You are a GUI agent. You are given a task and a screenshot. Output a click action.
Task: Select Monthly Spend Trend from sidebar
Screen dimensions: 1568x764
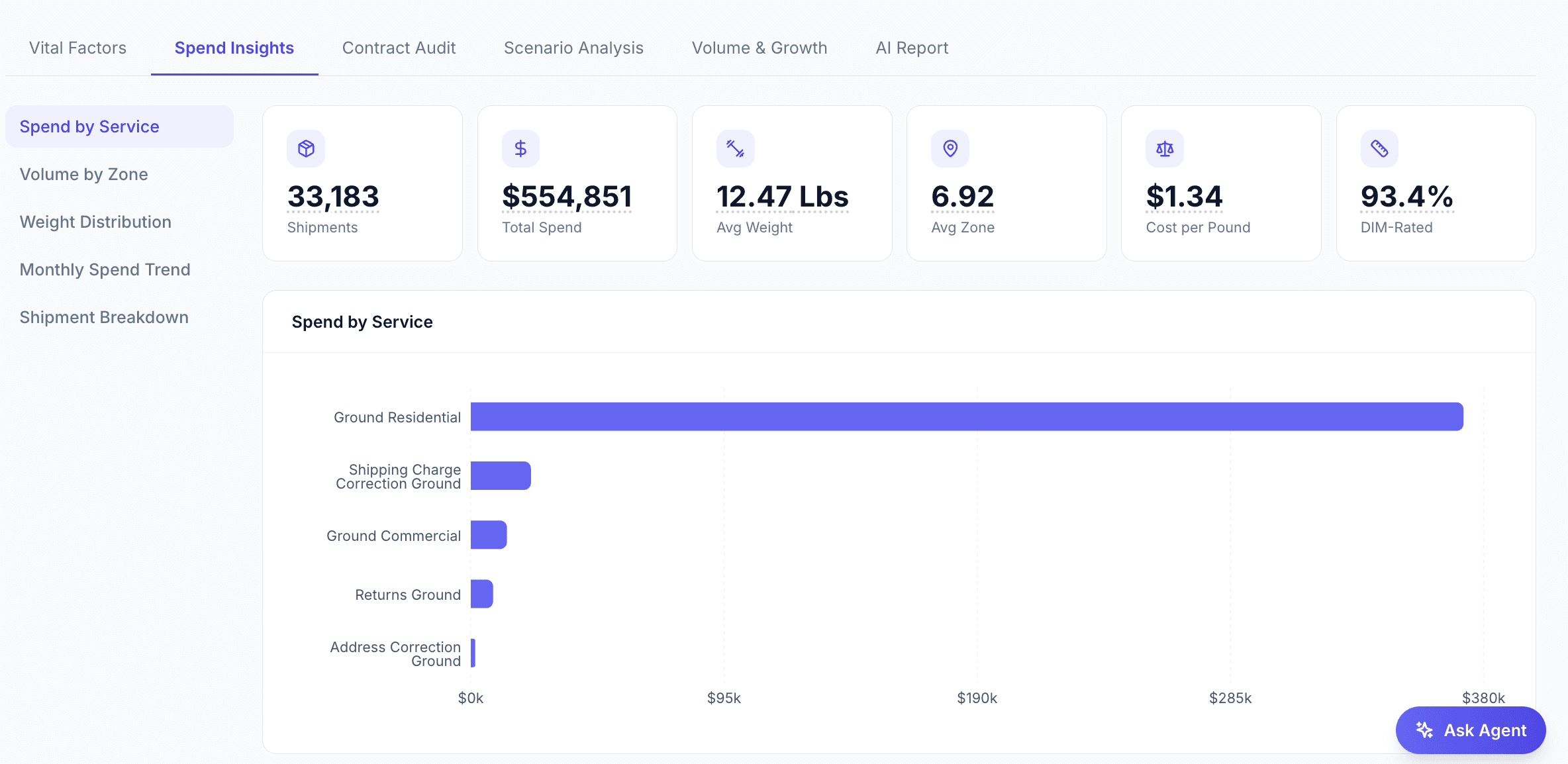tap(105, 269)
